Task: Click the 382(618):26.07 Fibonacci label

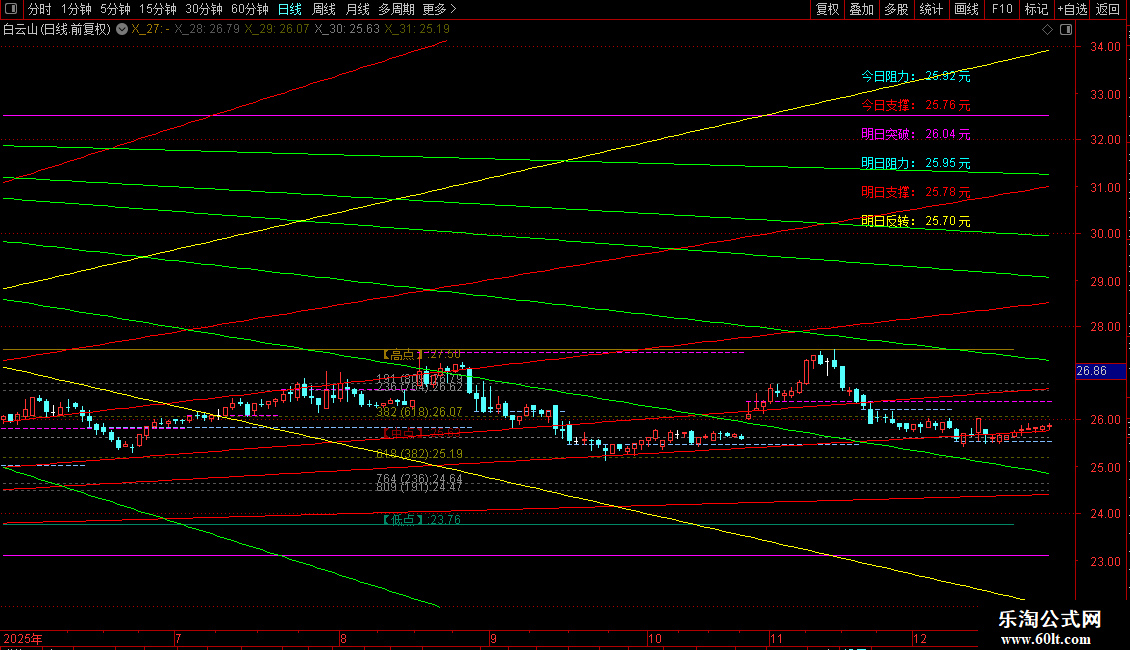Action: pyautogui.click(x=419, y=411)
